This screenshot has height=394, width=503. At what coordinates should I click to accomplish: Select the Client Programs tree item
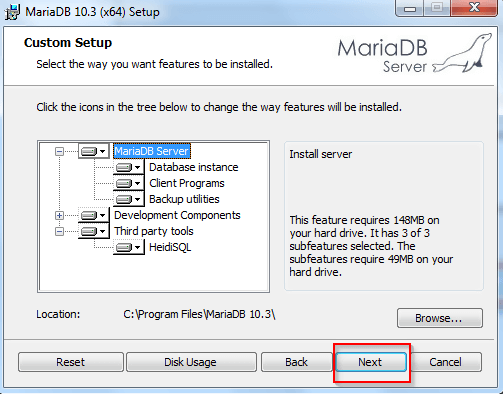coord(187,183)
